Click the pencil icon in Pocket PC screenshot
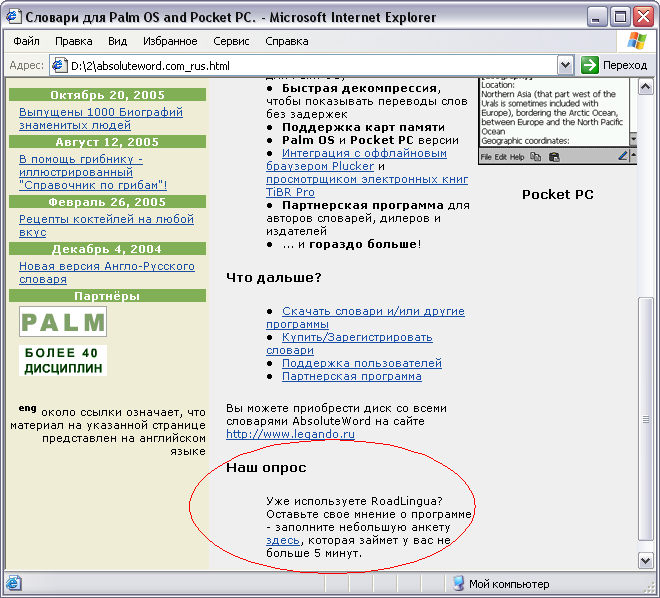 coord(623,157)
